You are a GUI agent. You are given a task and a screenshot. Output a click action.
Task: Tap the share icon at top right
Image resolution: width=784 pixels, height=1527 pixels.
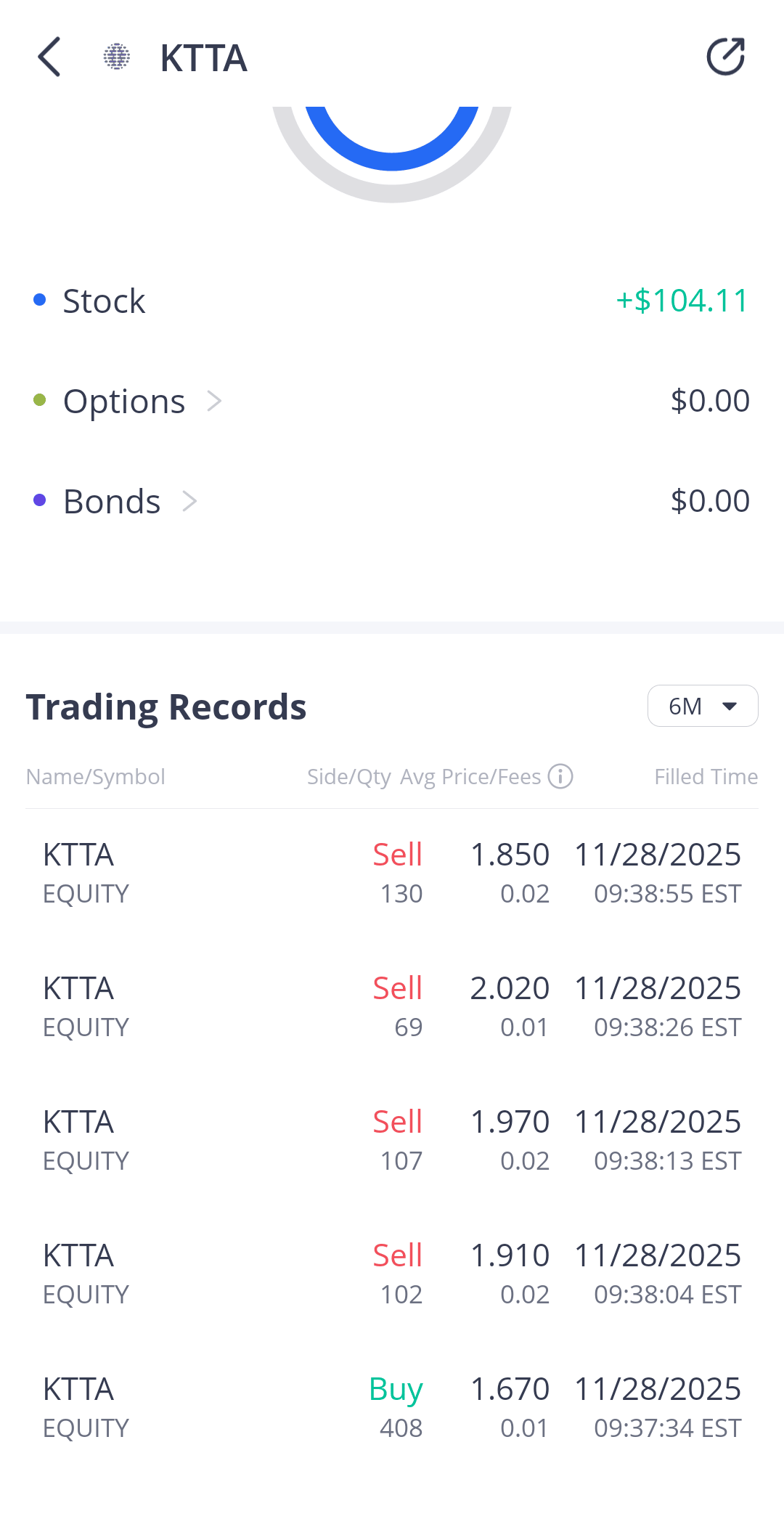pos(726,57)
